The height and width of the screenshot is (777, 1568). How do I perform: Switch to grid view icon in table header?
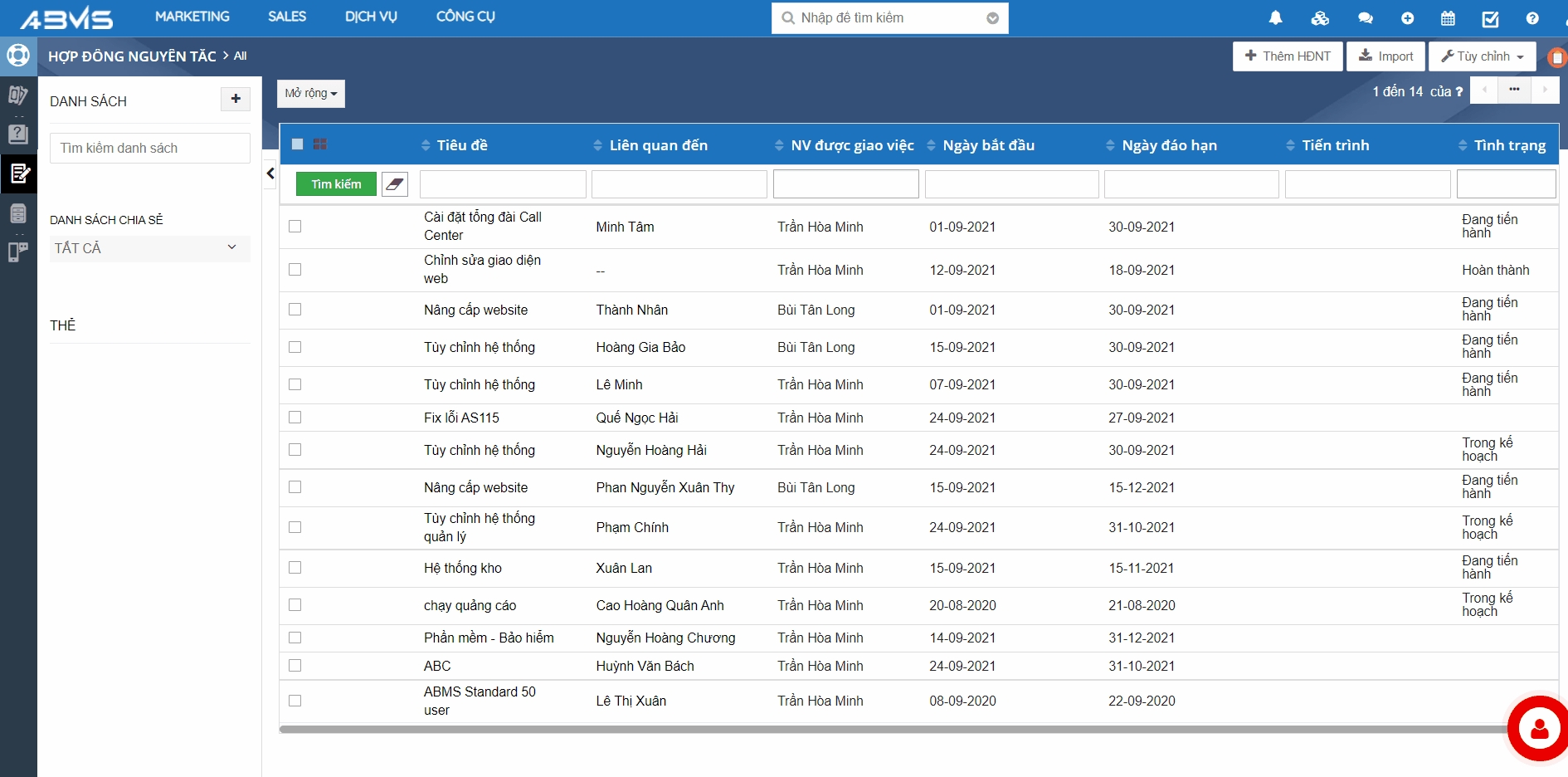pyautogui.click(x=320, y=144)
